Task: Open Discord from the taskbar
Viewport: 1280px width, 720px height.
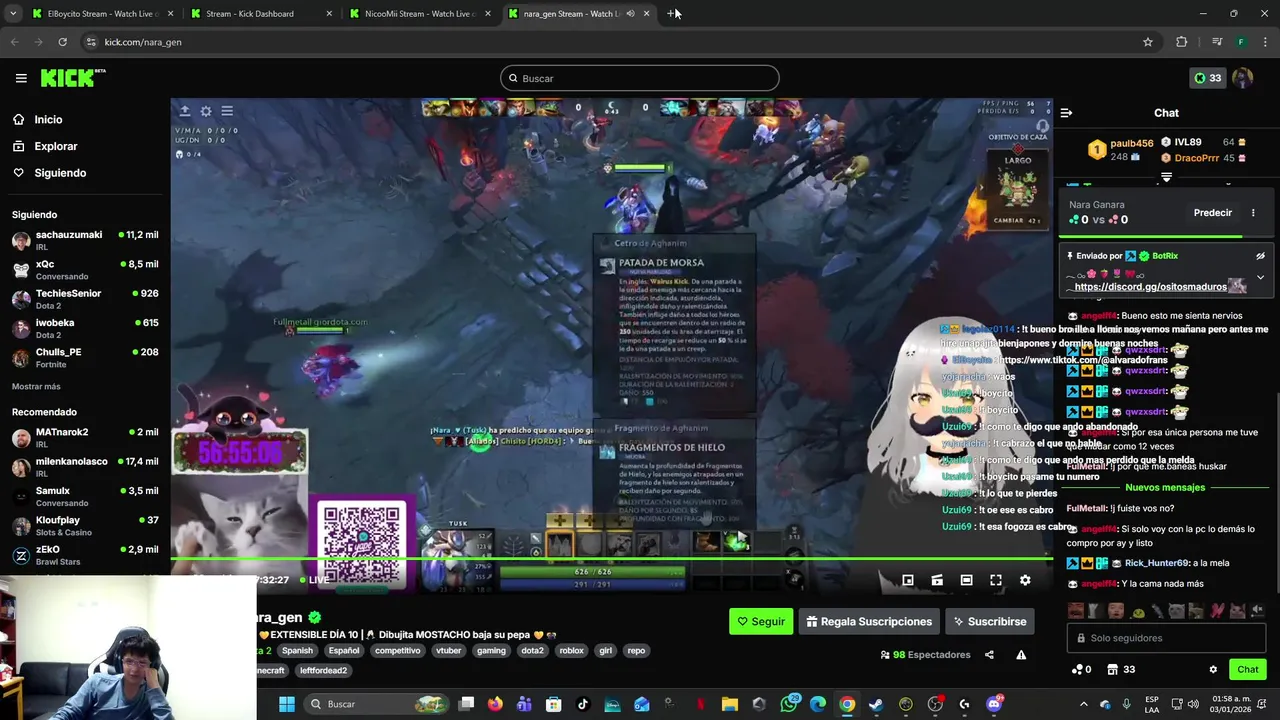Action: pos(993,704)
